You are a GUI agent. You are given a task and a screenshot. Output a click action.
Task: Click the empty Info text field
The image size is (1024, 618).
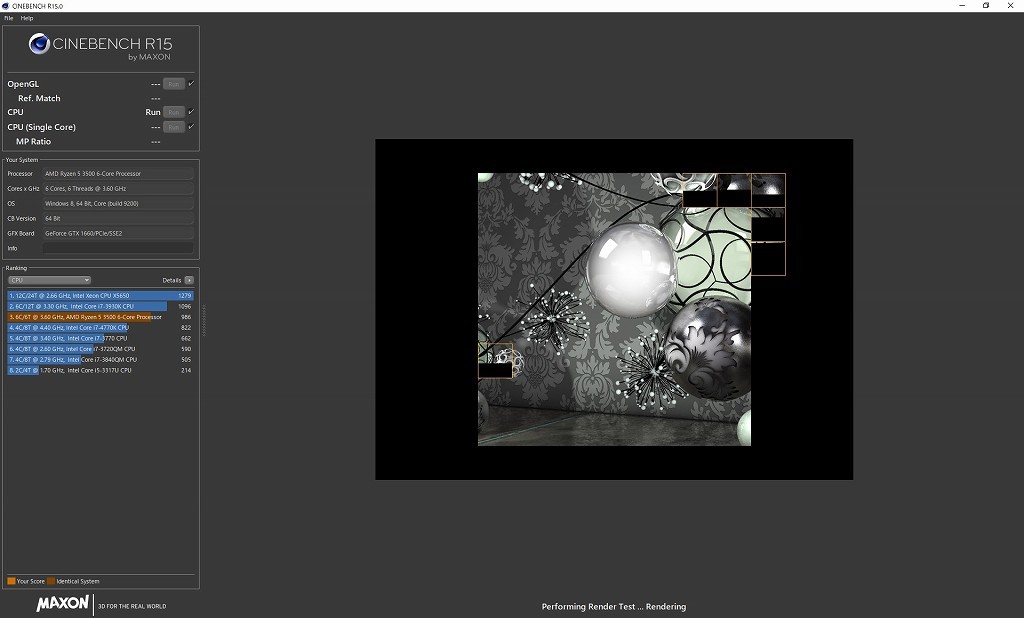(x=118, y=248)
